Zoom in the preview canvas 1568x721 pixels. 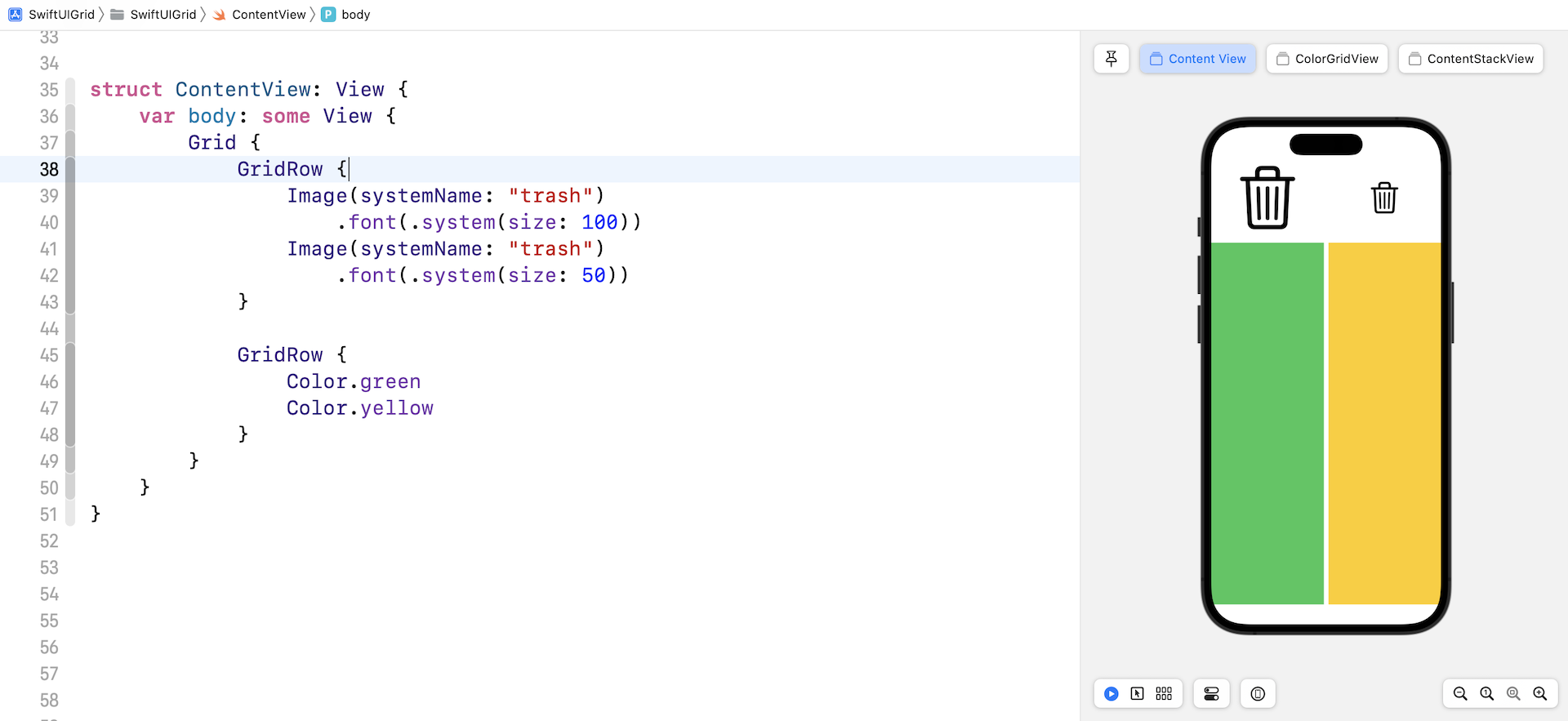tap(1540, 694)
